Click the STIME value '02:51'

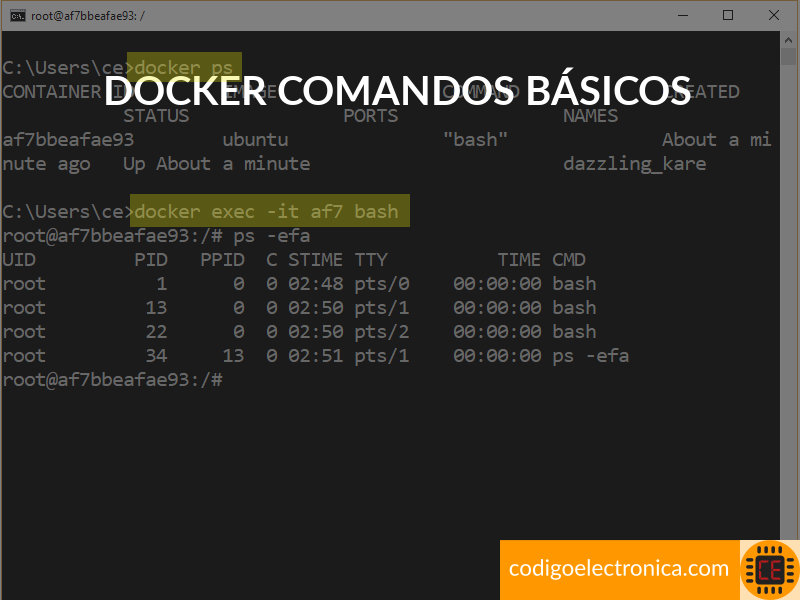316,356
